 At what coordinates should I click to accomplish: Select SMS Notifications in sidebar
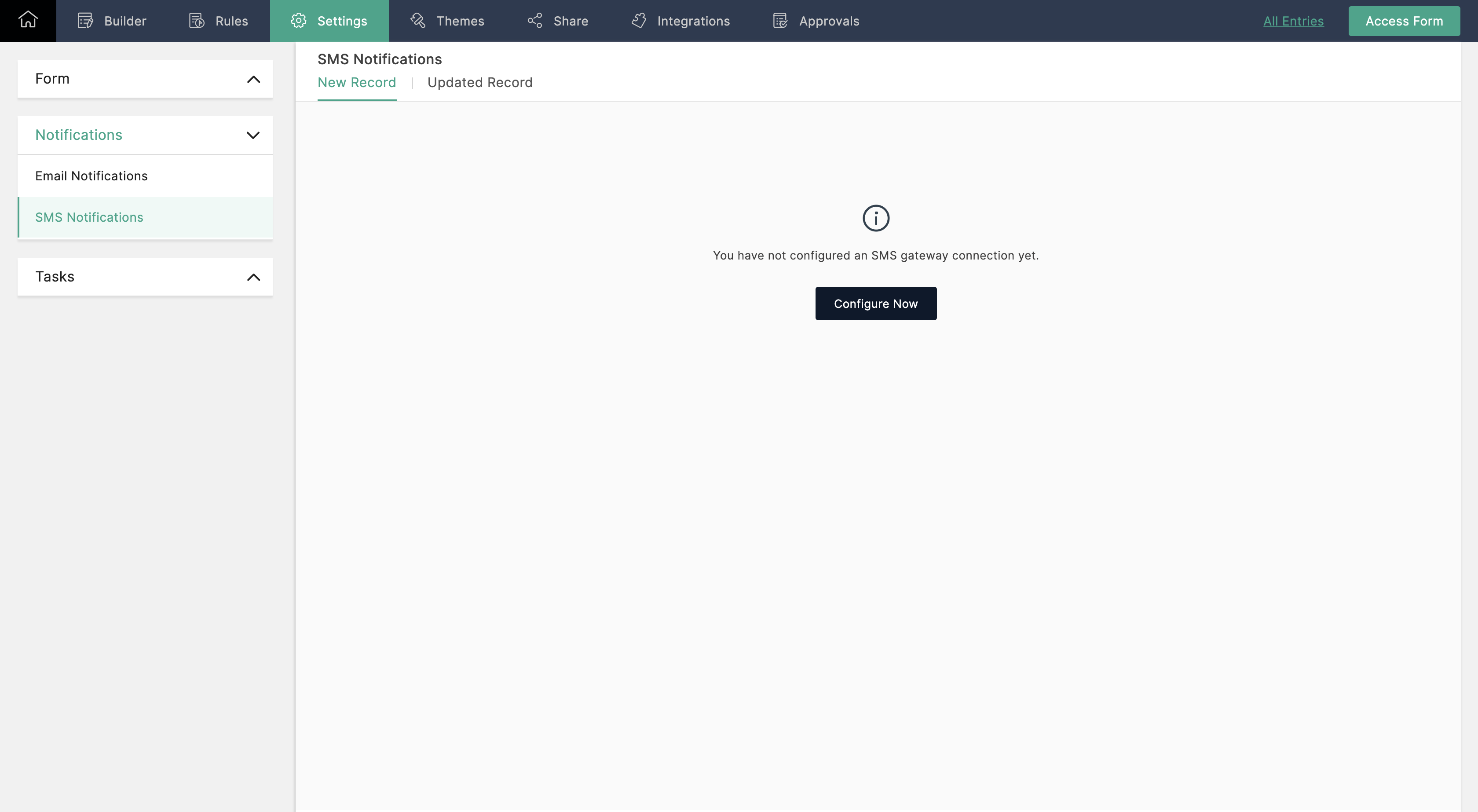coord(145,217)
